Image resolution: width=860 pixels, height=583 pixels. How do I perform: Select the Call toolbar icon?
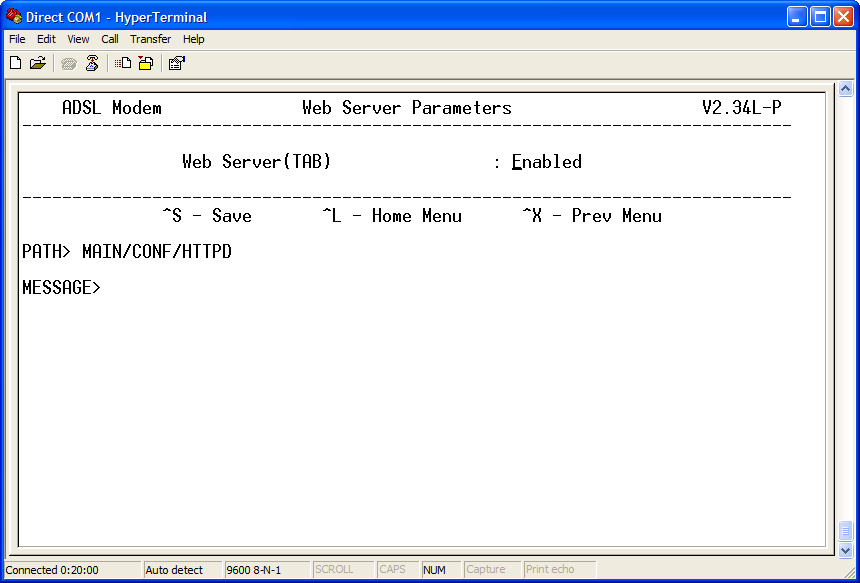[68, 62]
